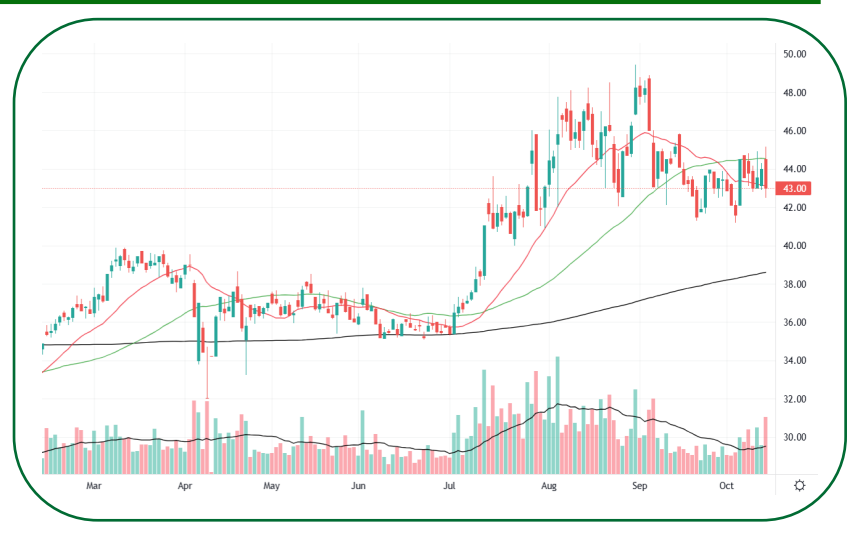This screenshot has width=863, height=560.
Task: Select the Jul label on time axis
Action: [x=449, y=486]
